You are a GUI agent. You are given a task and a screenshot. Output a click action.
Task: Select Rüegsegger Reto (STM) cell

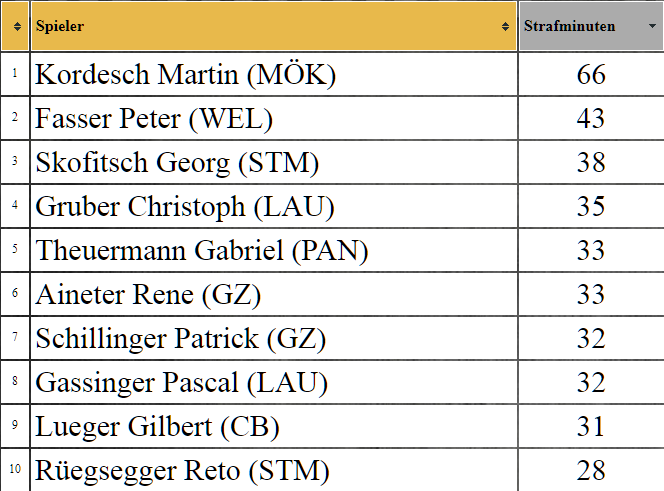(x=274, y=470)
